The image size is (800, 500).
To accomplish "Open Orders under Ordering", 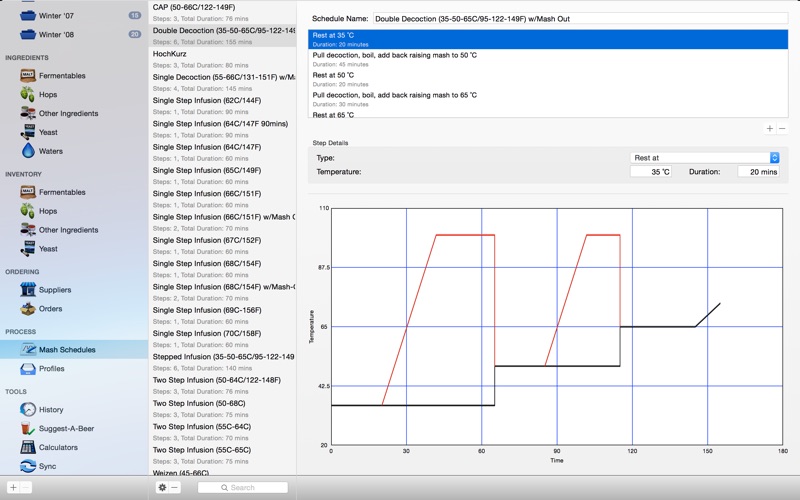I will 50,309.
